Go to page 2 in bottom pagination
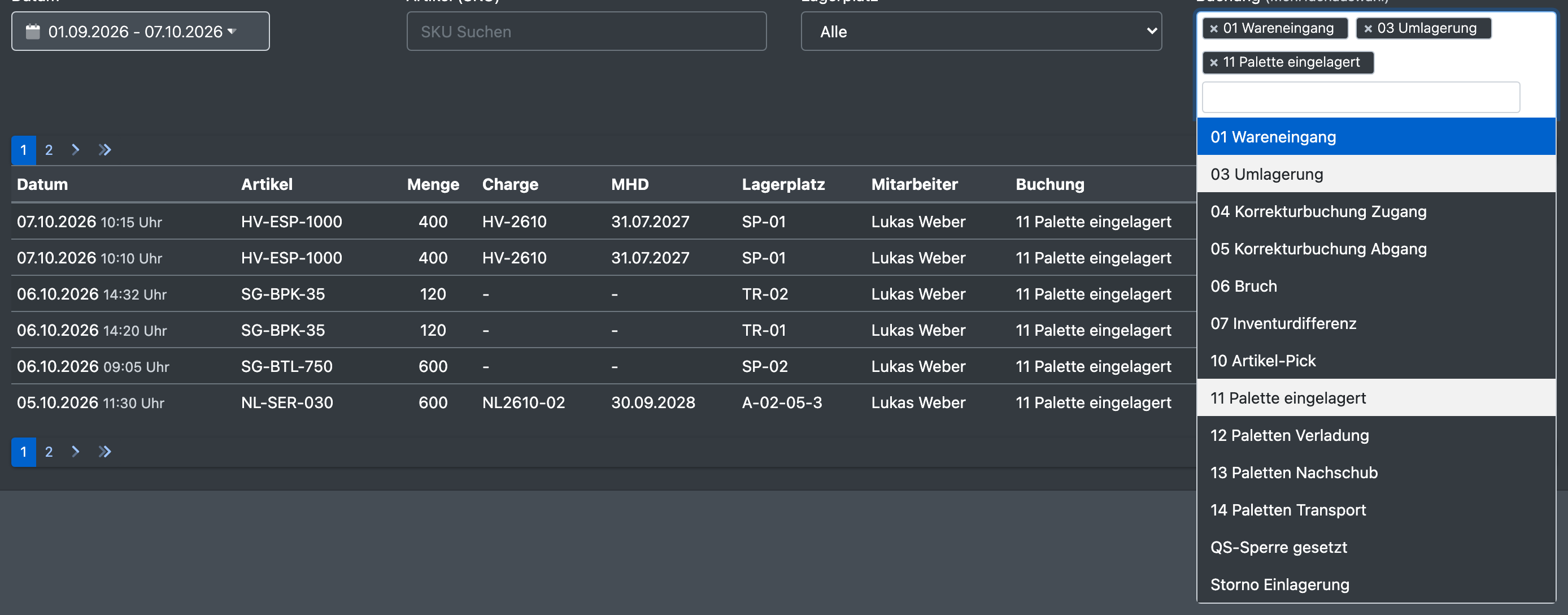The width and height of the screenshot is (1568, 615). (x=49, y=452)
